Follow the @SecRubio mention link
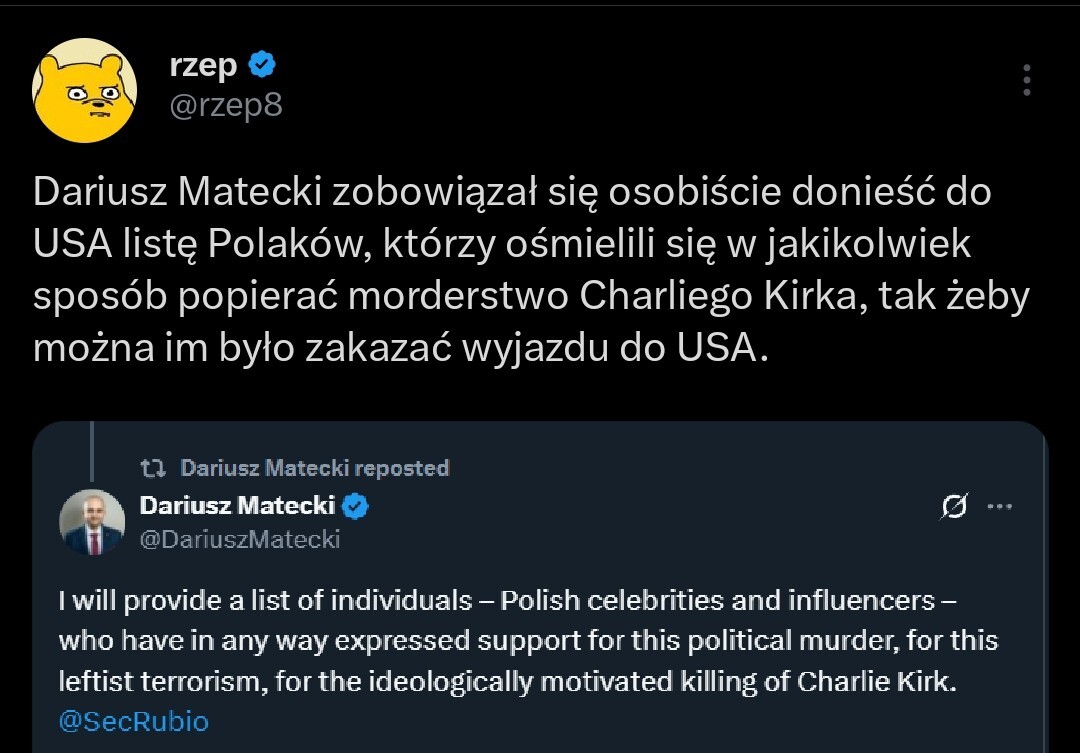This screenshot has height=753, width=1080. pyautogui.click(x=133, y=721)
